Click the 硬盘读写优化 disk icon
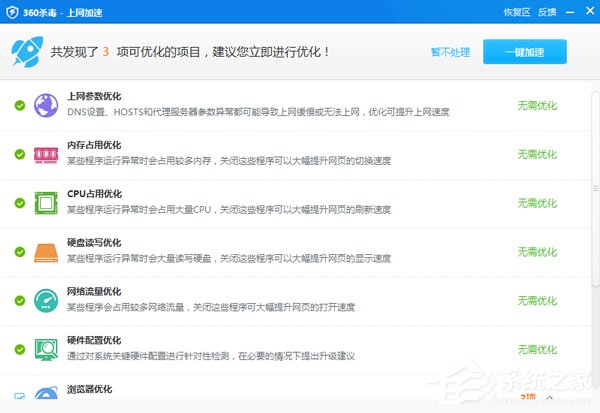The height and width of the screenshot is (413, 600). 47,252
